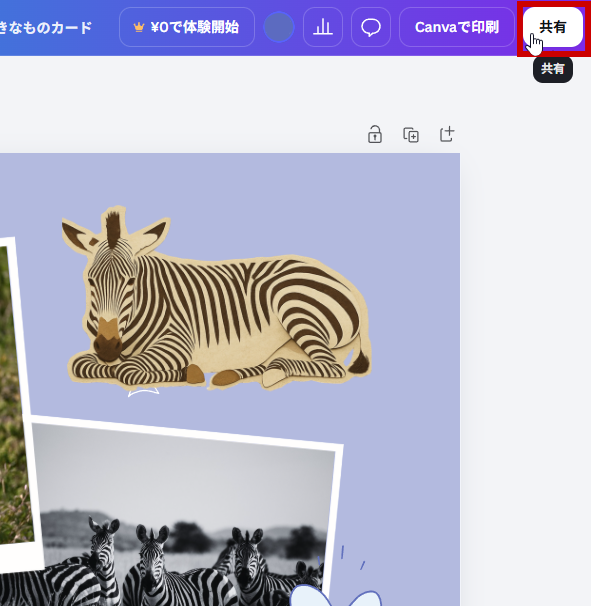Start the ¥0で体験開始 trial
The image size is (591, 606).
click(187, 27)
